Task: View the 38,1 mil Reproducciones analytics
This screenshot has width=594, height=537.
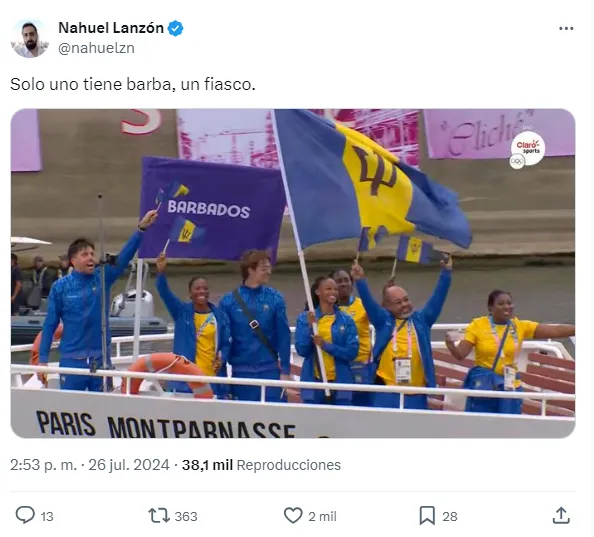Action: coord(261,465)
